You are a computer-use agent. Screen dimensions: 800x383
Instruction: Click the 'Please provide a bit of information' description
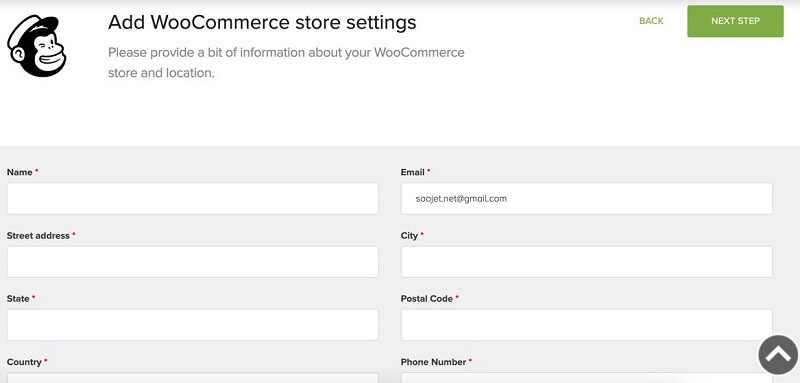click(x=286, y=62)
